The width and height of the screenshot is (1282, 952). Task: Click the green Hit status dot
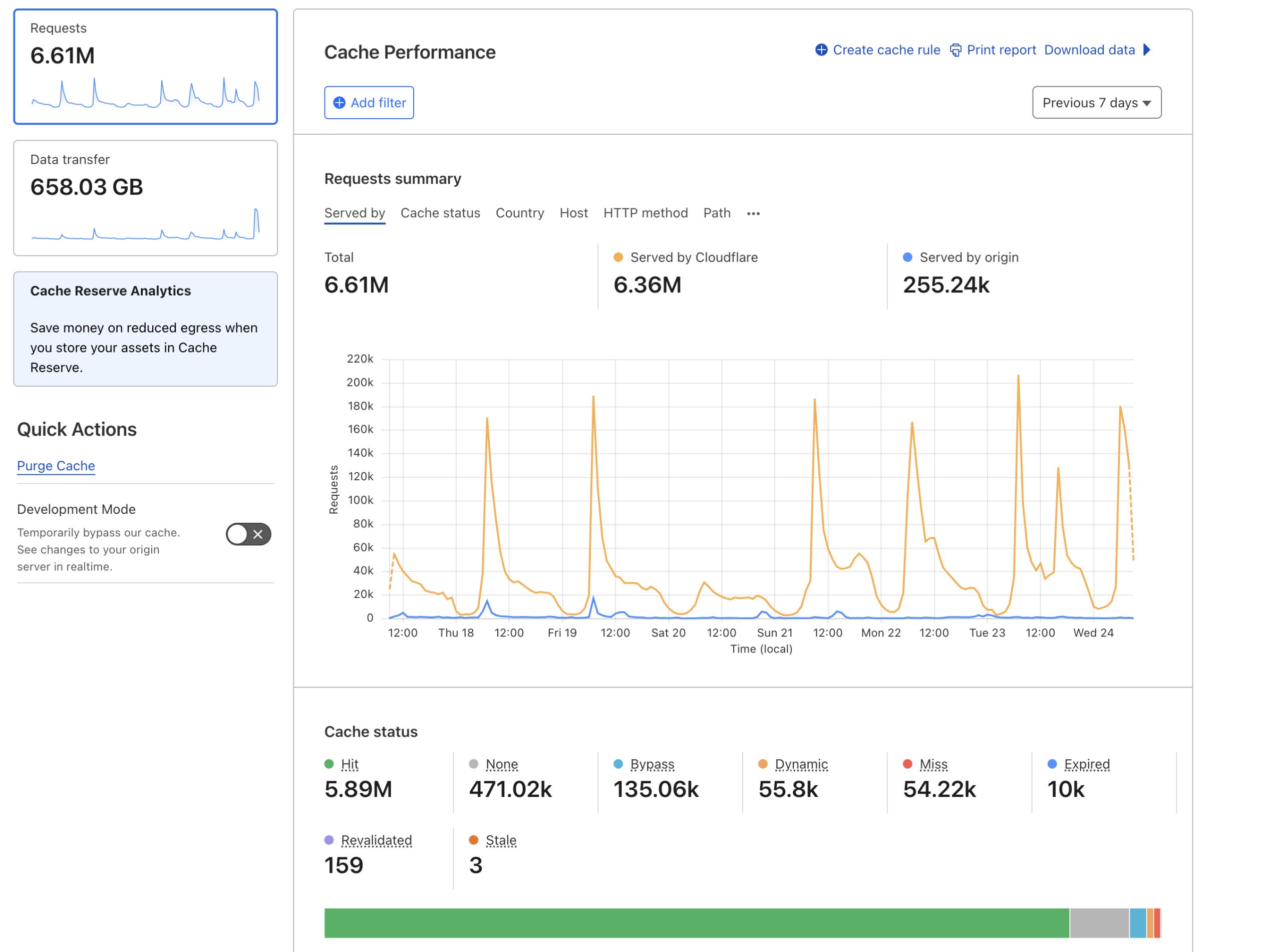click(x=329, y=764)
